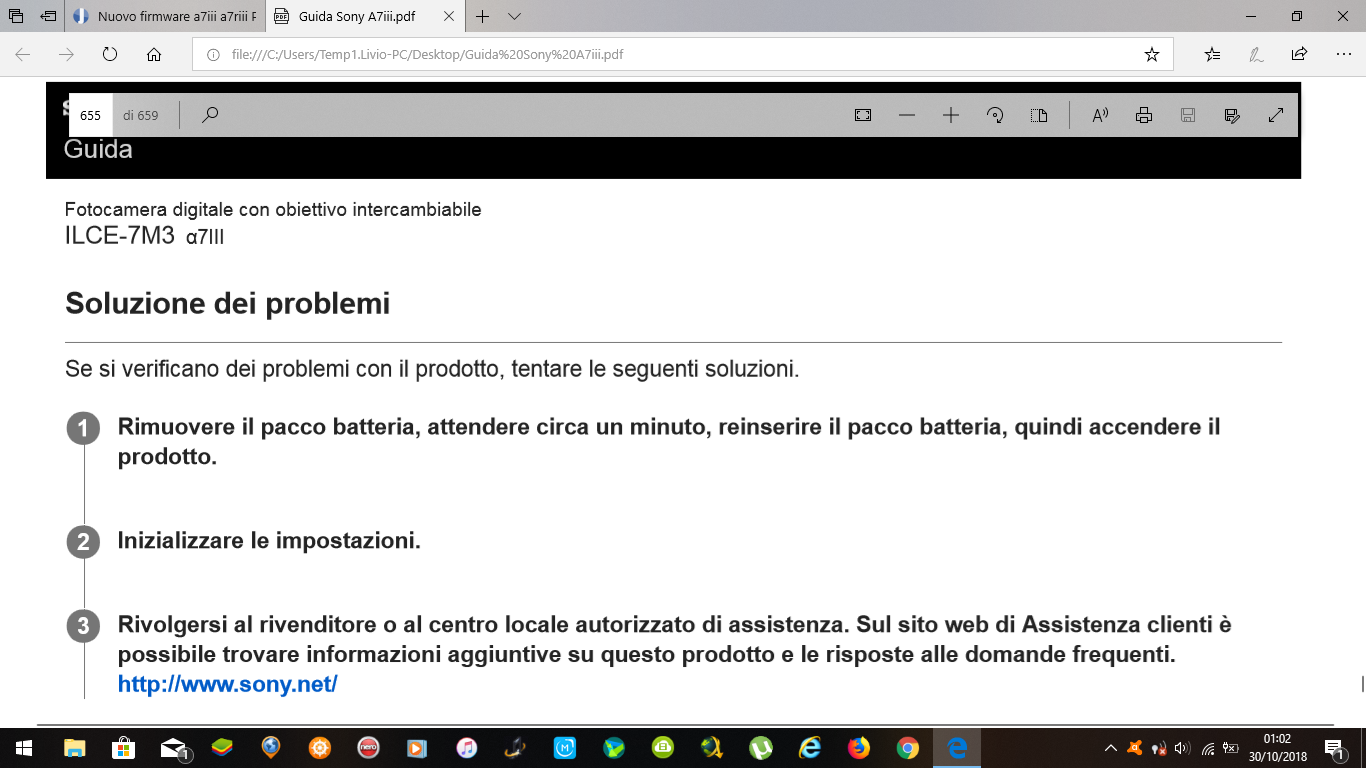
Task: Start Read aloud for the PDF
Action: click(x=1100, y=115)
